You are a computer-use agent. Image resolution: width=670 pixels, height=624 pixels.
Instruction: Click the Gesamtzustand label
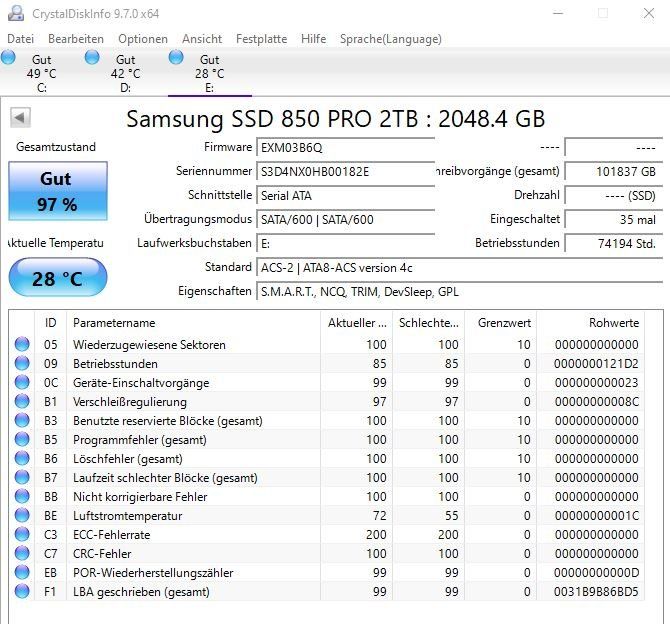point(56,147)
